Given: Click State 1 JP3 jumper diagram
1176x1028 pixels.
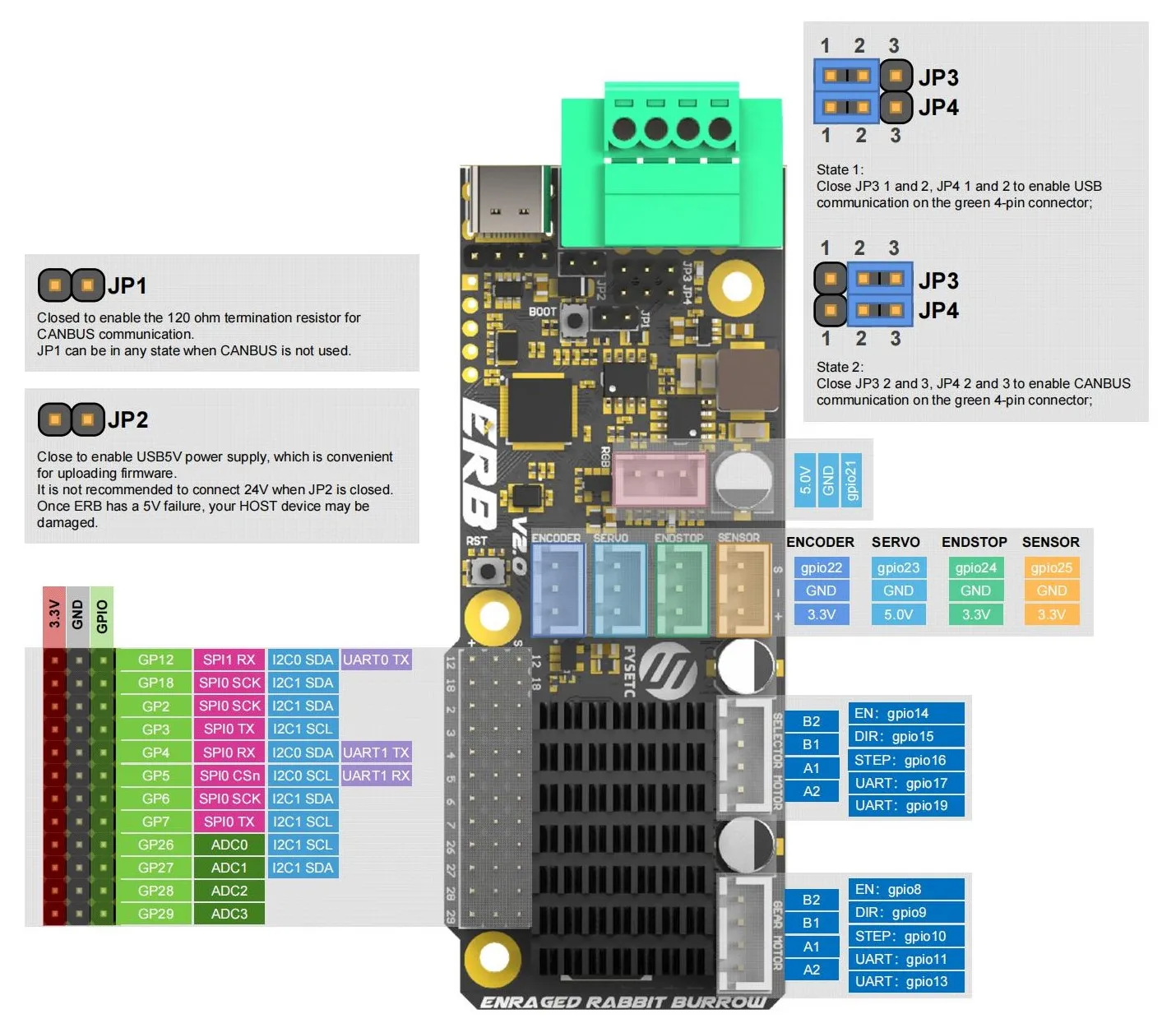Looking at the screenshot, I should (x=863, y=76).
